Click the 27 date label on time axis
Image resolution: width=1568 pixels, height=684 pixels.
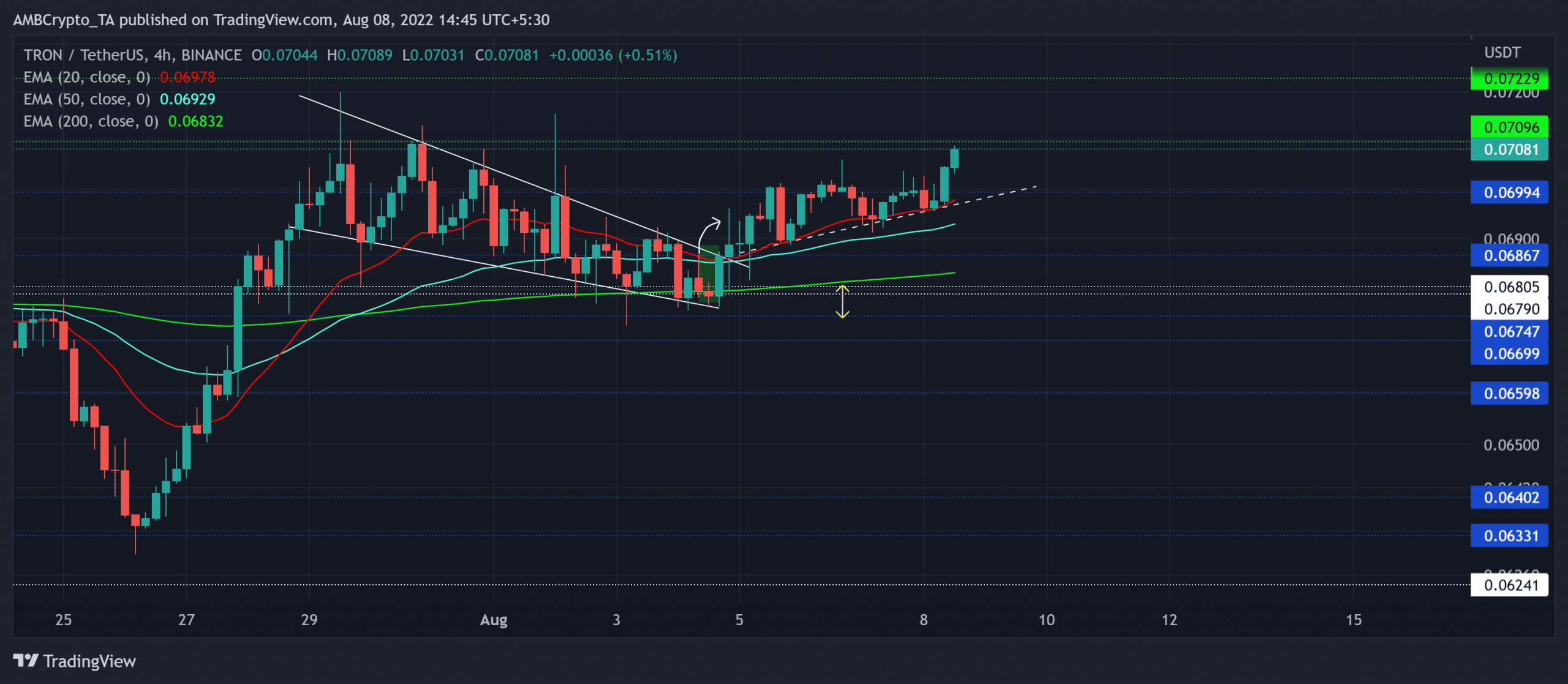tap(186, 620)
